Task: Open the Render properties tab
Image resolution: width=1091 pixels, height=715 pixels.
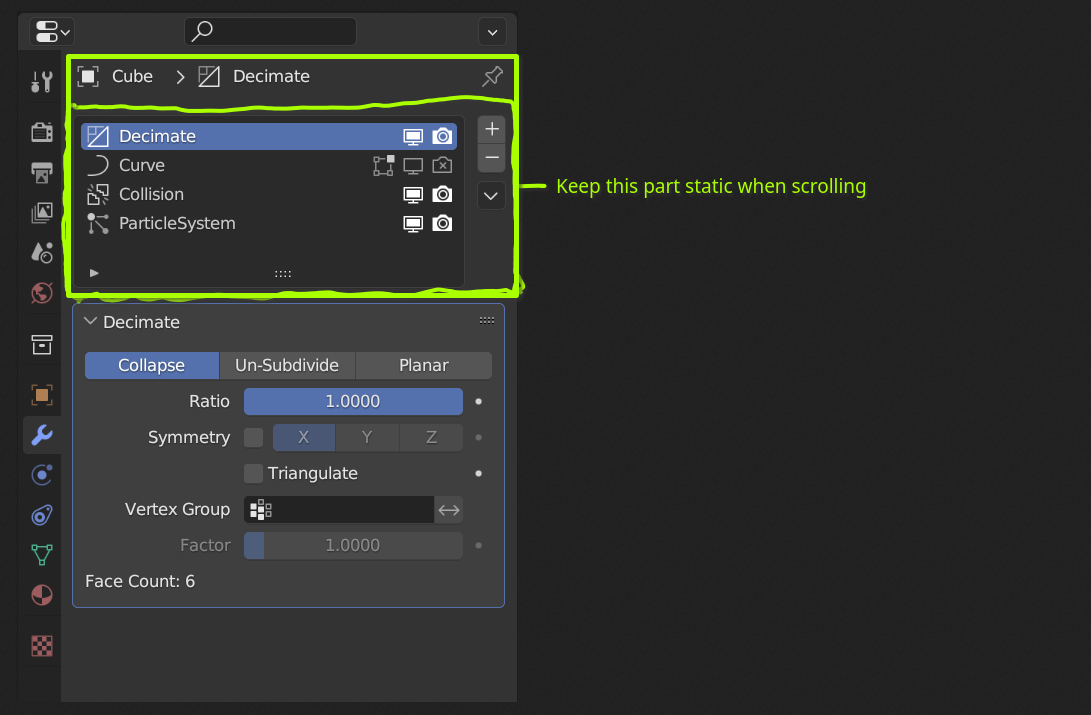Action: (x=42, y=131)
